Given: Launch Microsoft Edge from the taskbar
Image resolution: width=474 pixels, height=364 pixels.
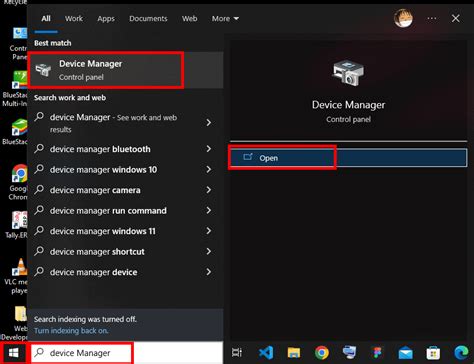Looking at the screenshot, I should pyautogui.click(x=461, y=353).
